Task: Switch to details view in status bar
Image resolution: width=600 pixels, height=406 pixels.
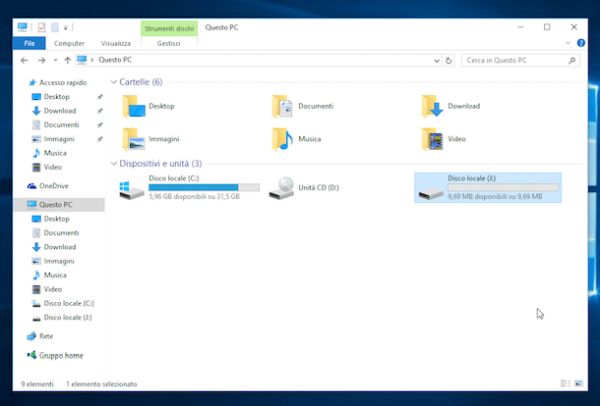Action: point(565,384)
